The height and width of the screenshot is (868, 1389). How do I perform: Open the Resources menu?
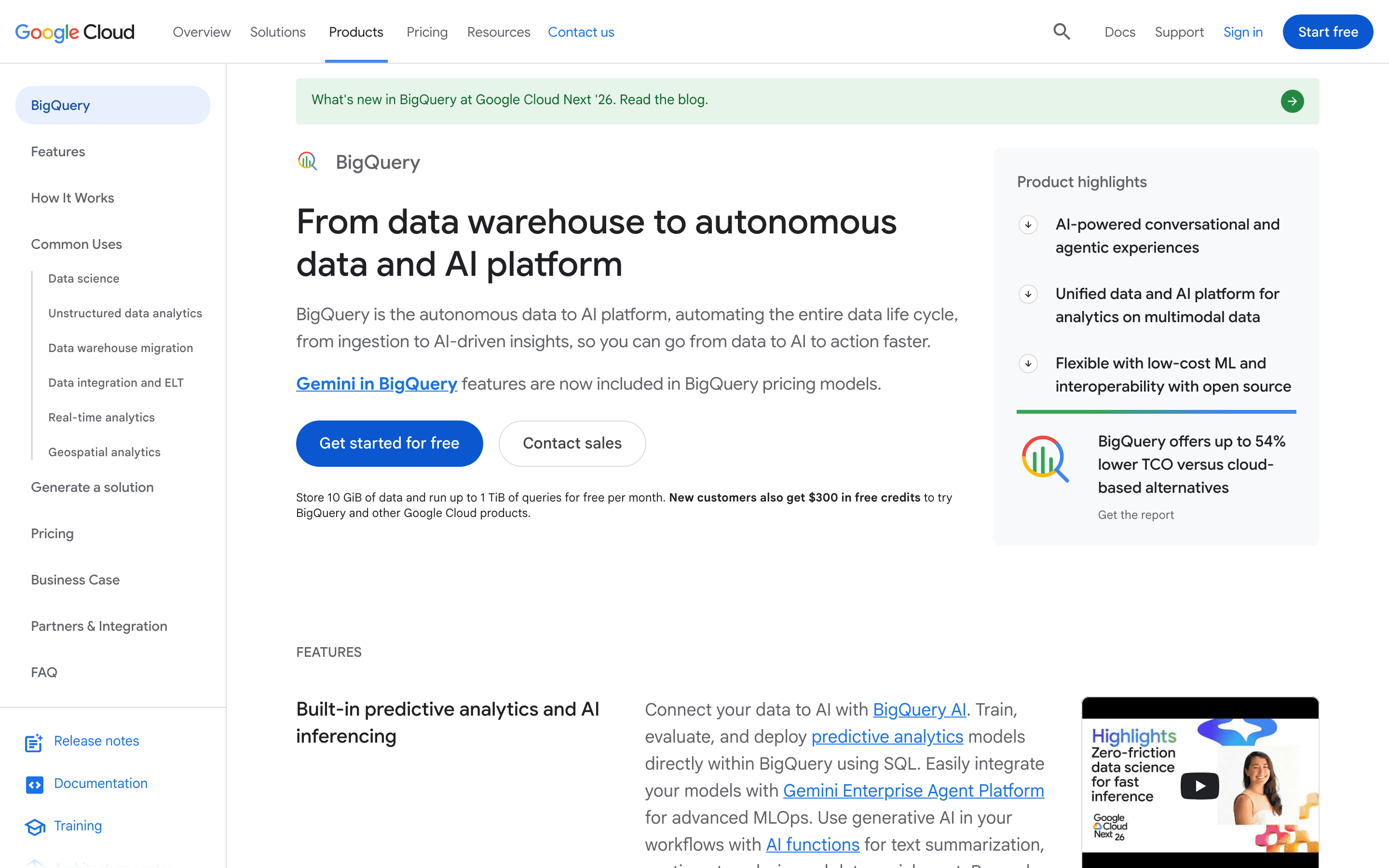tap(498, 32)
